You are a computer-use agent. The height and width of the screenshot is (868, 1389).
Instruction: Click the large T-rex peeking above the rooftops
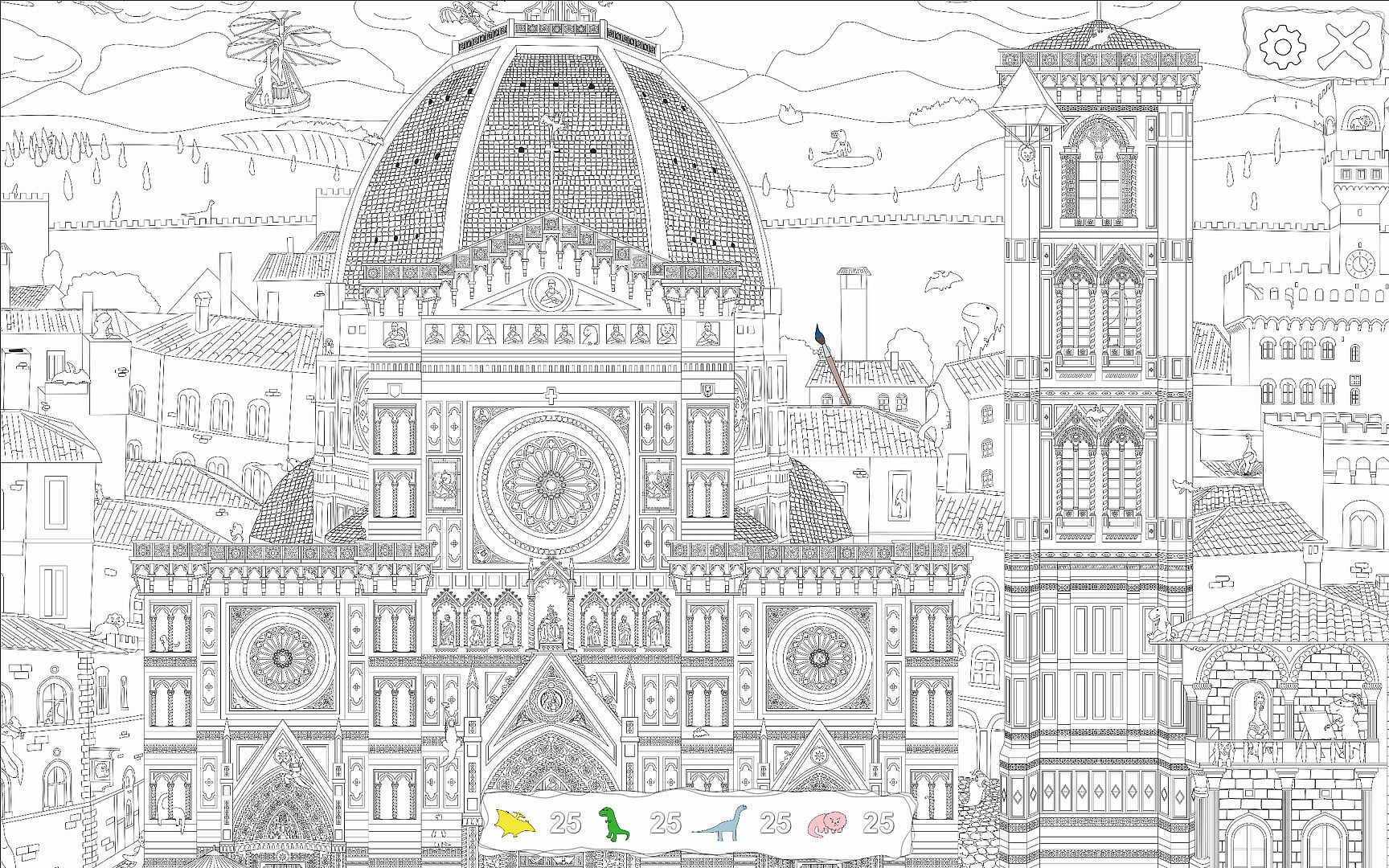tap(982, 324)
